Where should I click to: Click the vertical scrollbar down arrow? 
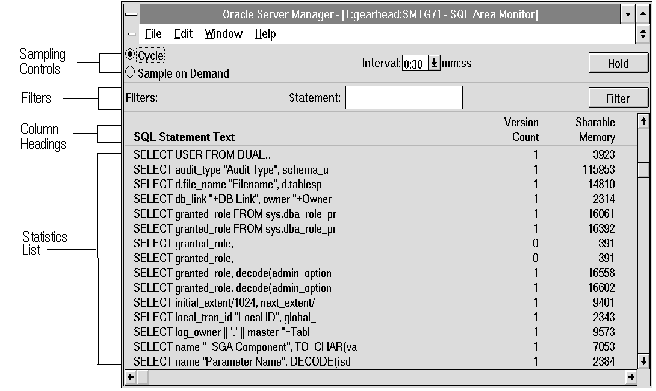(643, 361)
